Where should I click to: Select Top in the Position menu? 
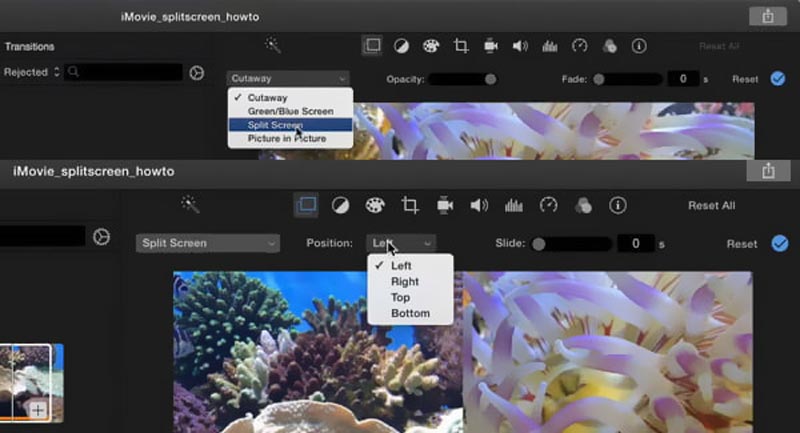(410, 297)
